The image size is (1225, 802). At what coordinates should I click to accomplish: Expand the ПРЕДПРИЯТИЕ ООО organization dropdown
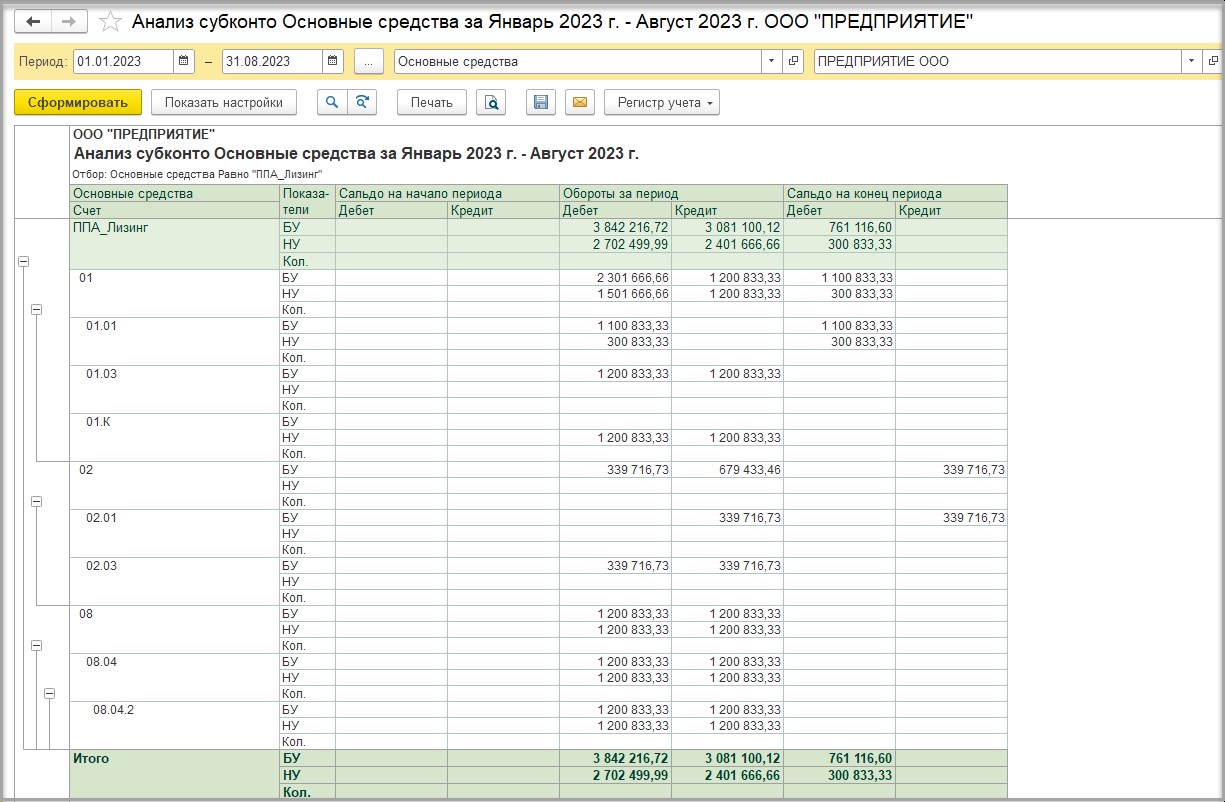point(1191,61)
